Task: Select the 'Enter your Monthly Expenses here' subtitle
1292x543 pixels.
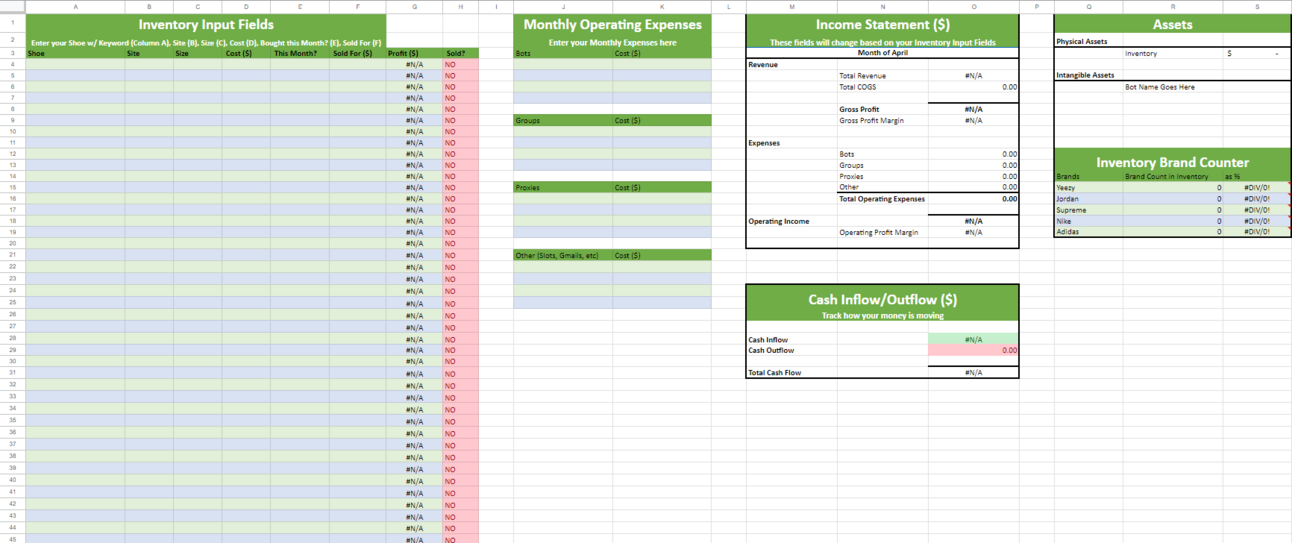Action: (612, 43)
